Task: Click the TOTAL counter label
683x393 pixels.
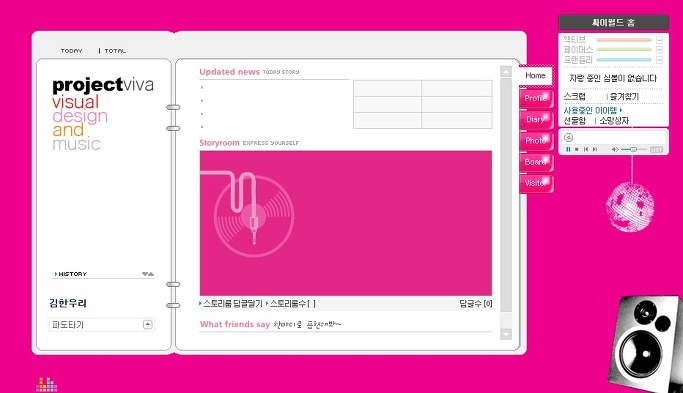Action: click(115, 51)
